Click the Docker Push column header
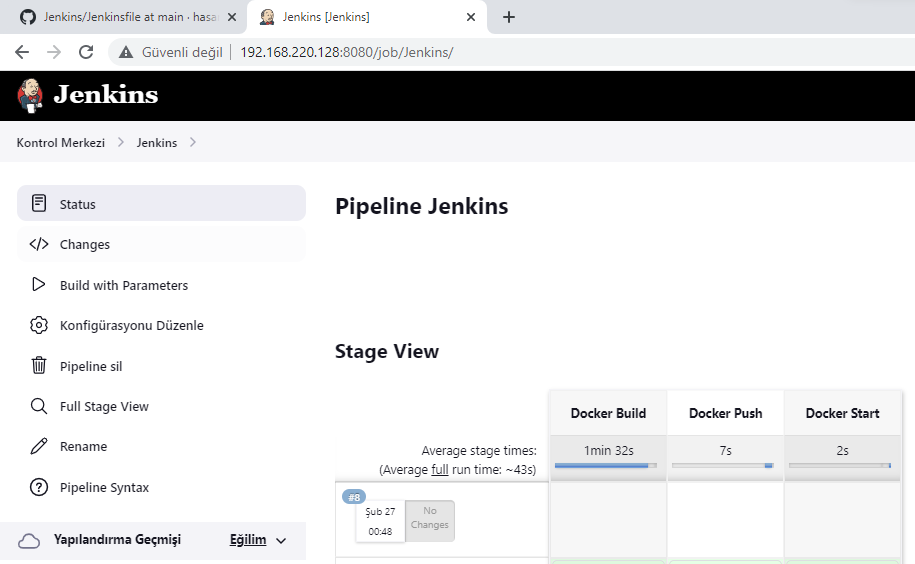Viewport: 915px width, 564px height. [x=725, y=413]
